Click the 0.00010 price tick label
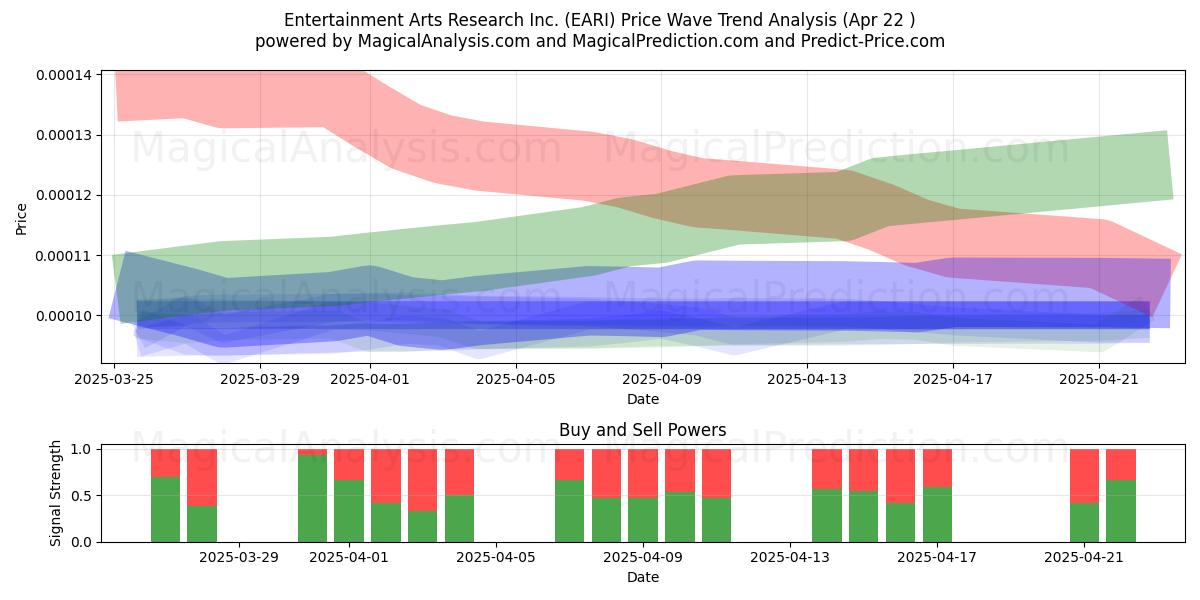 pos(64,316)
